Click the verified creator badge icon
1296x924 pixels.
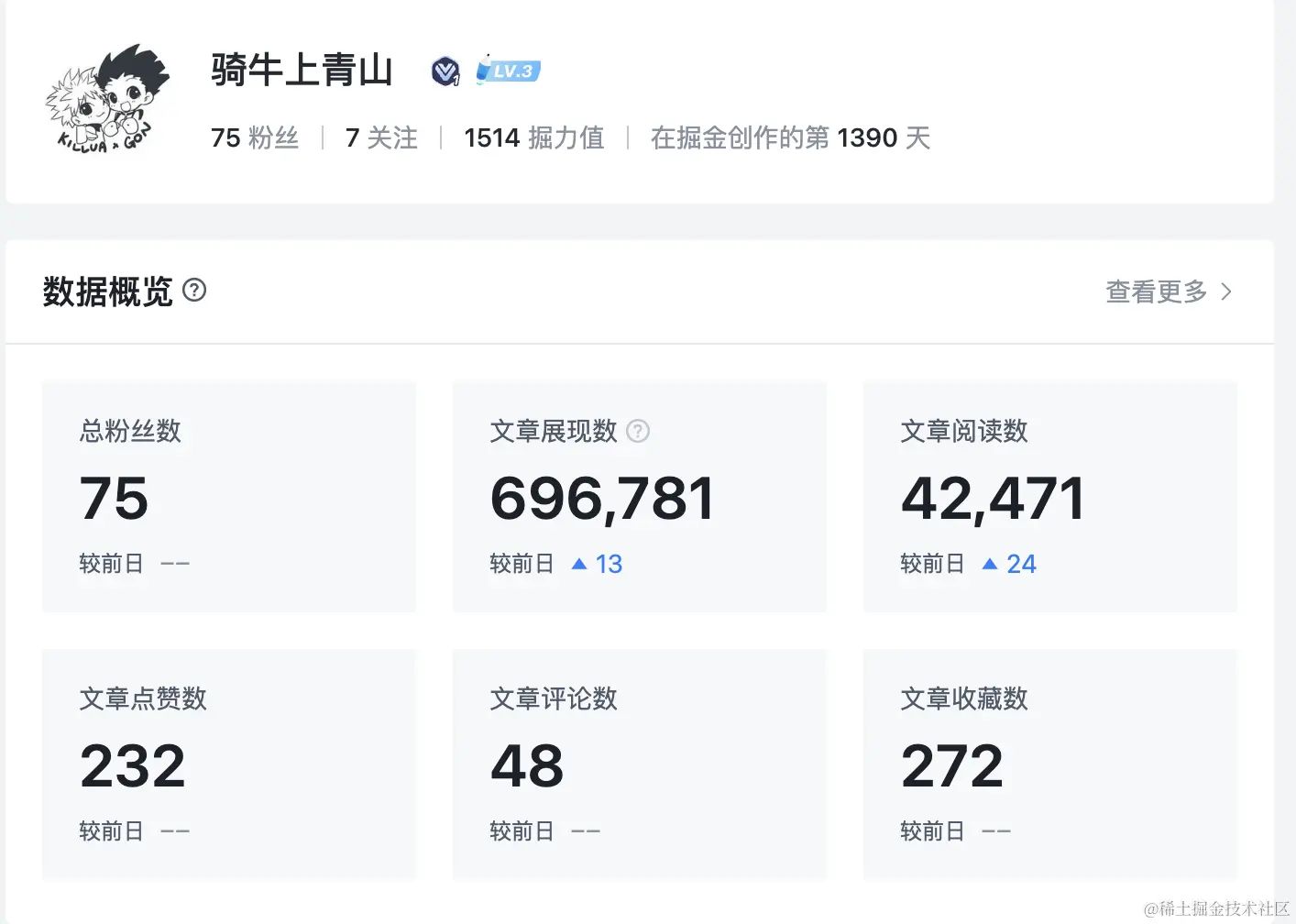(445, 71)
